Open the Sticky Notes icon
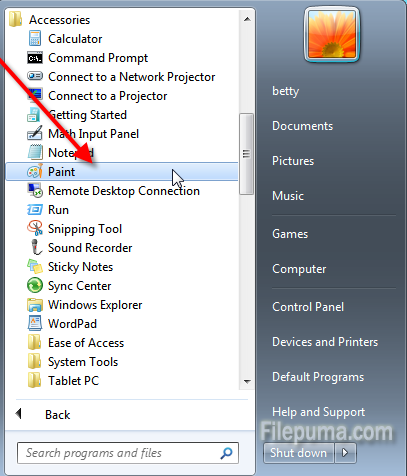Screen dimensions: 407x476 pos(35,267)
